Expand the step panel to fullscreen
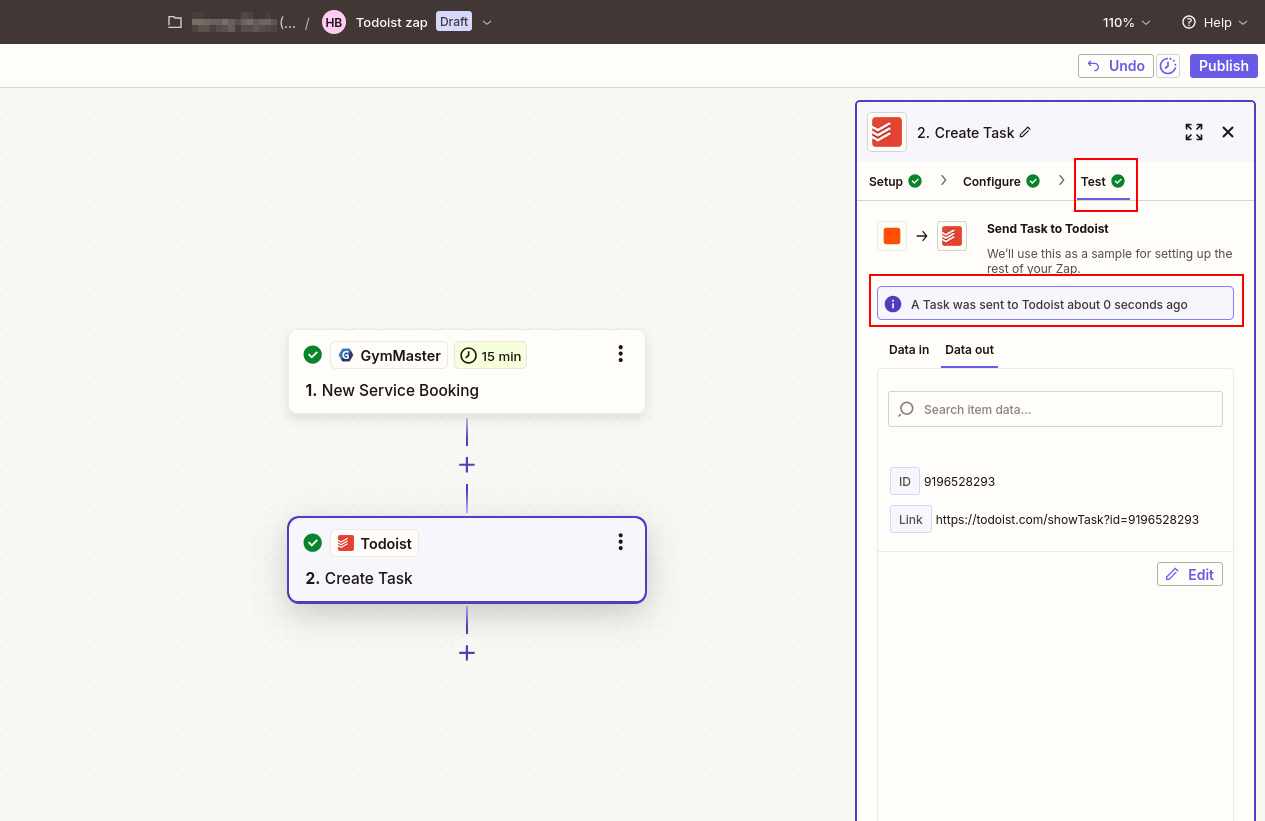 pyautogui.click(x=1193, y=132)
